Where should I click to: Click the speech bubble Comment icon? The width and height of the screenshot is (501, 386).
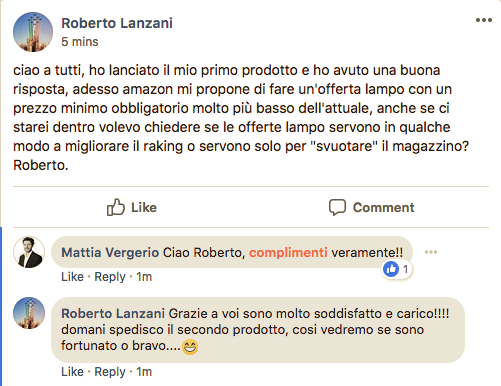point(337,207)
